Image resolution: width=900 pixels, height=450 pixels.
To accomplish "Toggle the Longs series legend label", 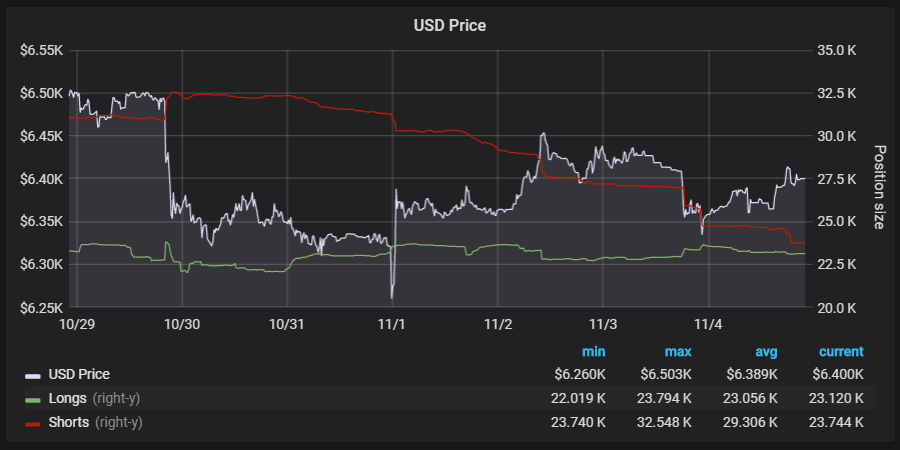I will click(69, 398).
